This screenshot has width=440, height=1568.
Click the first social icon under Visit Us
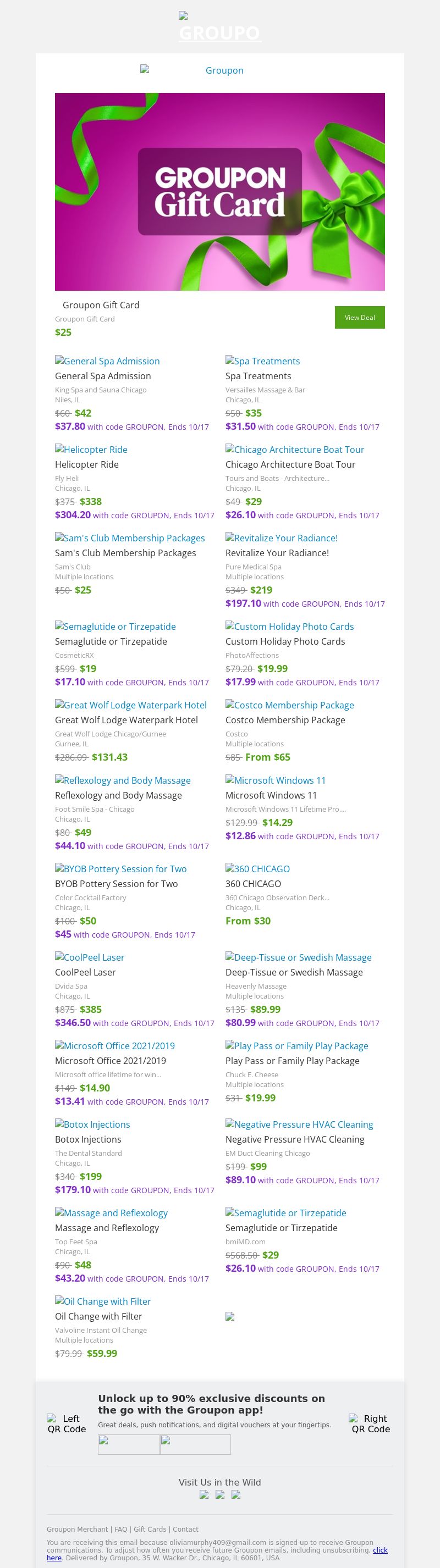click(x=204, y=1494)
